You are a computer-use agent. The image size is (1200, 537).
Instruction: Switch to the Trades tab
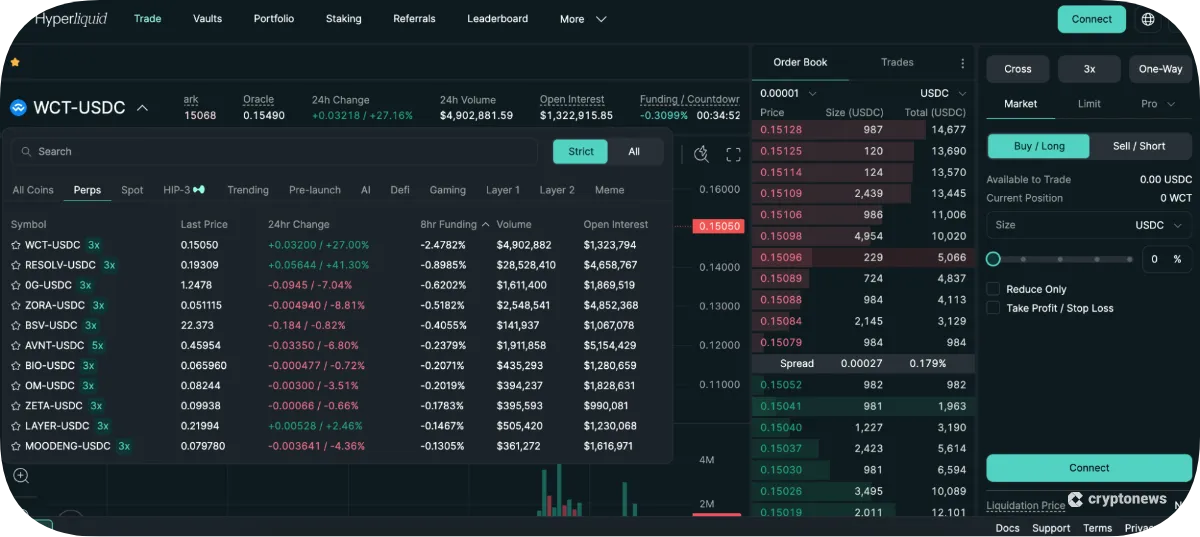click(897, 62)
